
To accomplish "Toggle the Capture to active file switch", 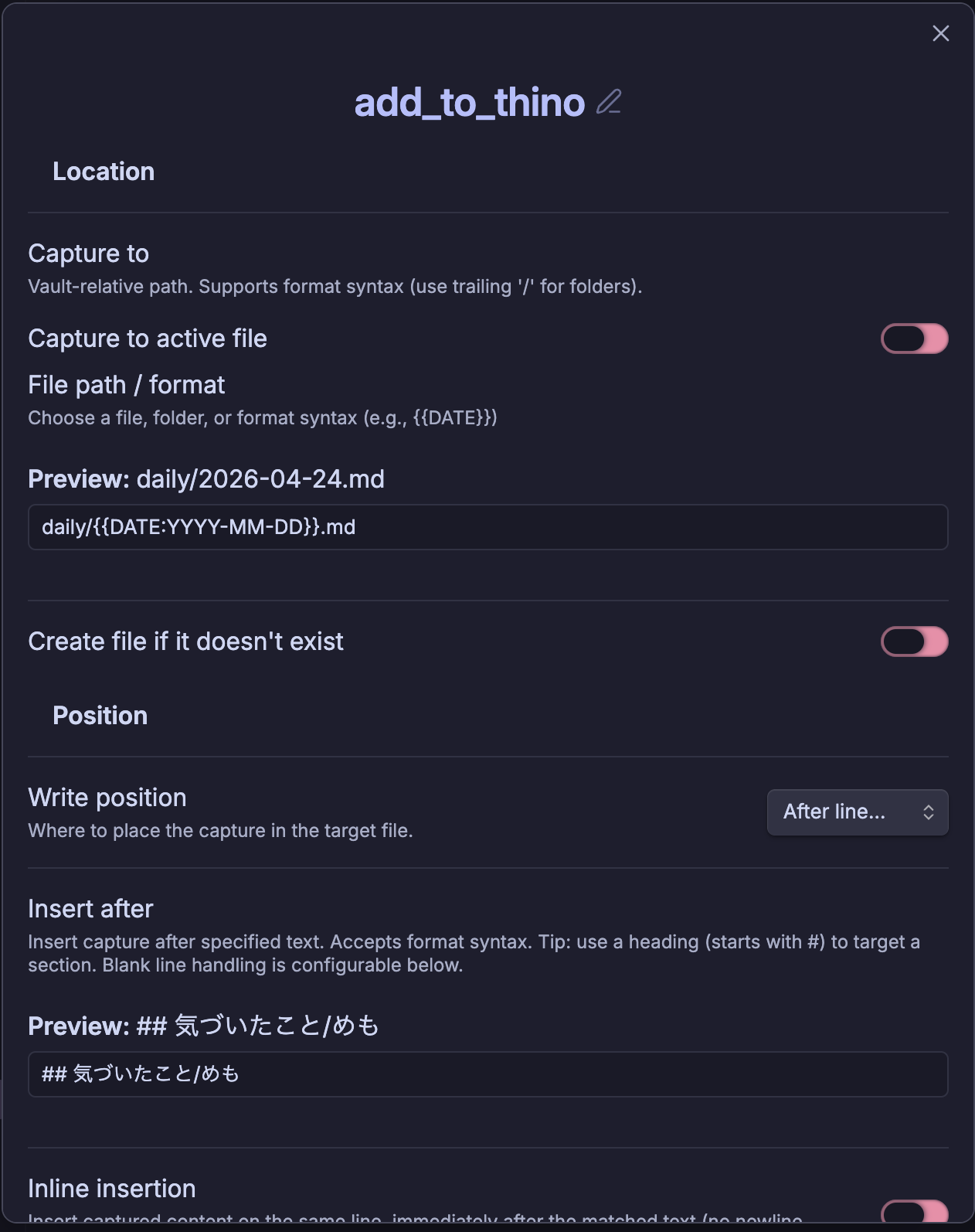I will pyautogui.click(x=914, y=339).
